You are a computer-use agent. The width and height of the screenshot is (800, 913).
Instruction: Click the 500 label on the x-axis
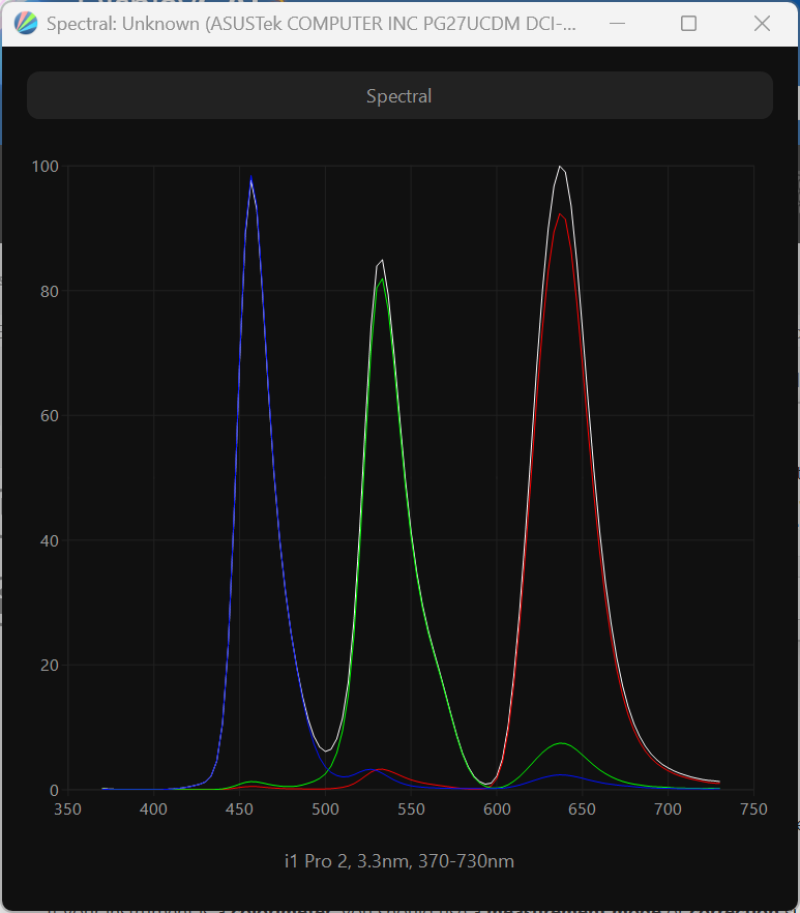325,809
